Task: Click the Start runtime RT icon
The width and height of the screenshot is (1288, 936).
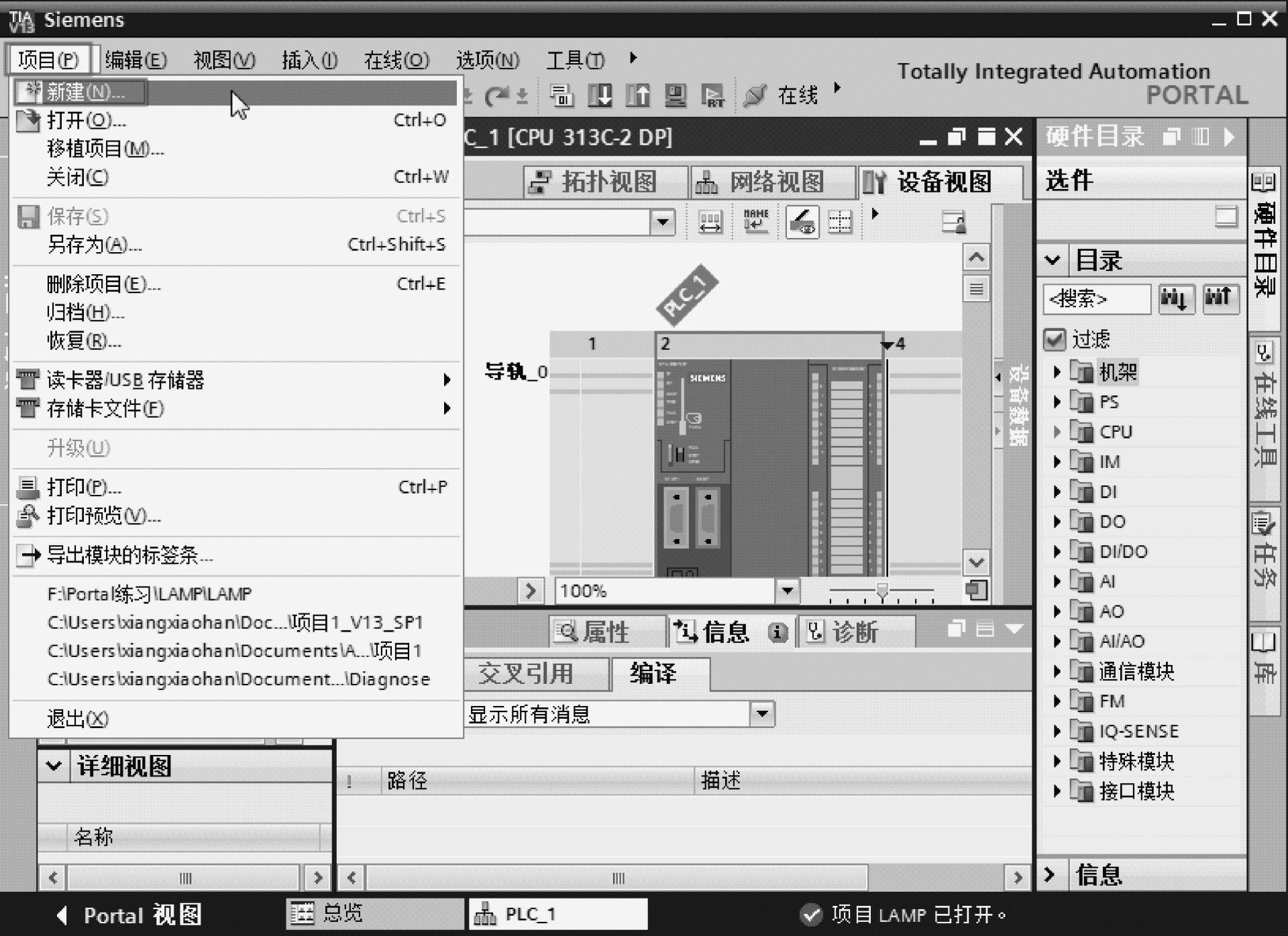Action: point(713,95)
